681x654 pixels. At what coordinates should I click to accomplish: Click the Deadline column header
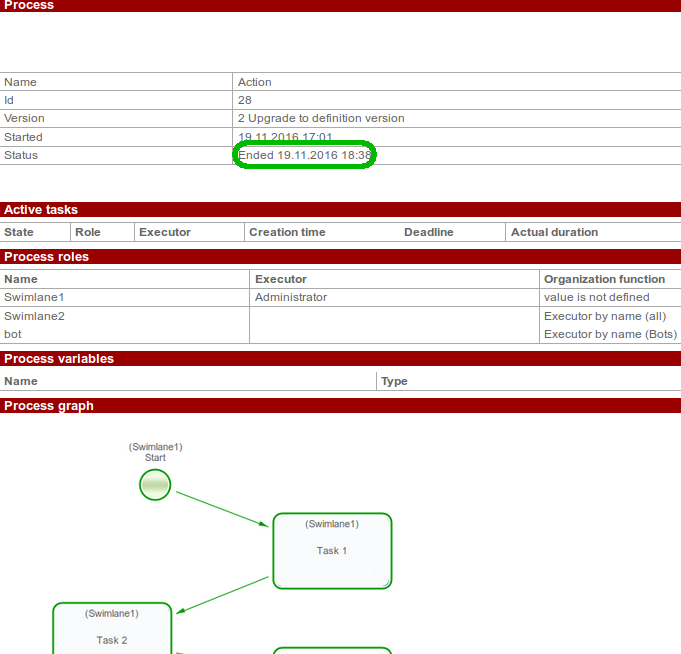[428, 232]
